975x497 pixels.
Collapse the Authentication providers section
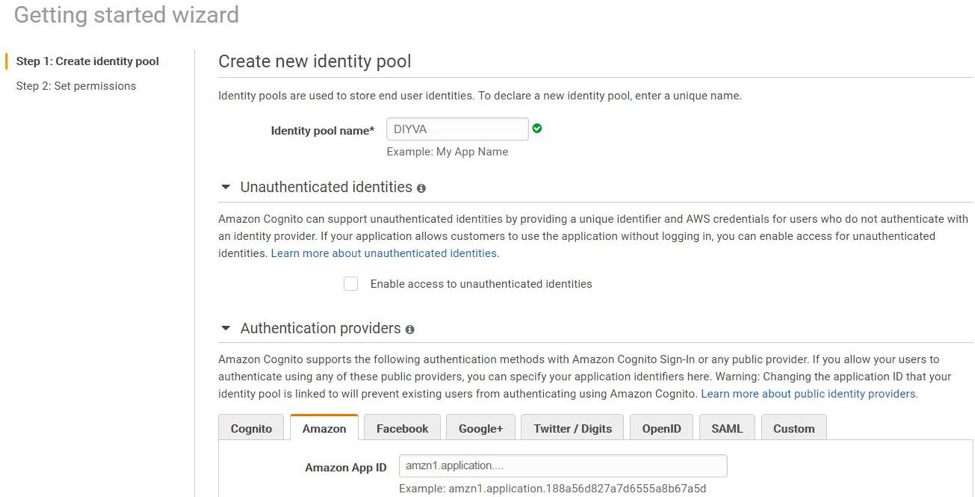pos(226,328)
